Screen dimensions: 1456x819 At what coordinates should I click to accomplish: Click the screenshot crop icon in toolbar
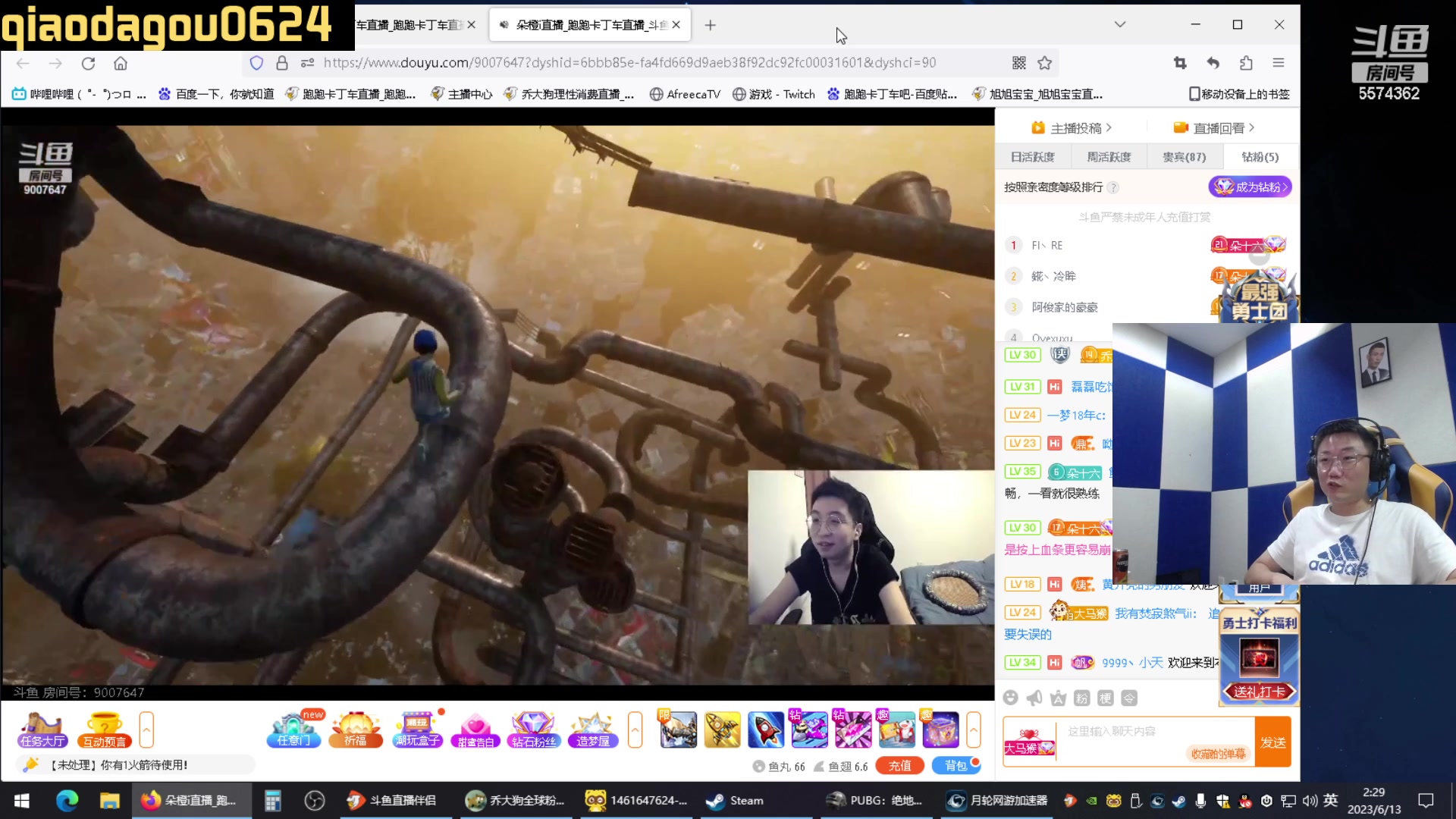pos(1180,63)
